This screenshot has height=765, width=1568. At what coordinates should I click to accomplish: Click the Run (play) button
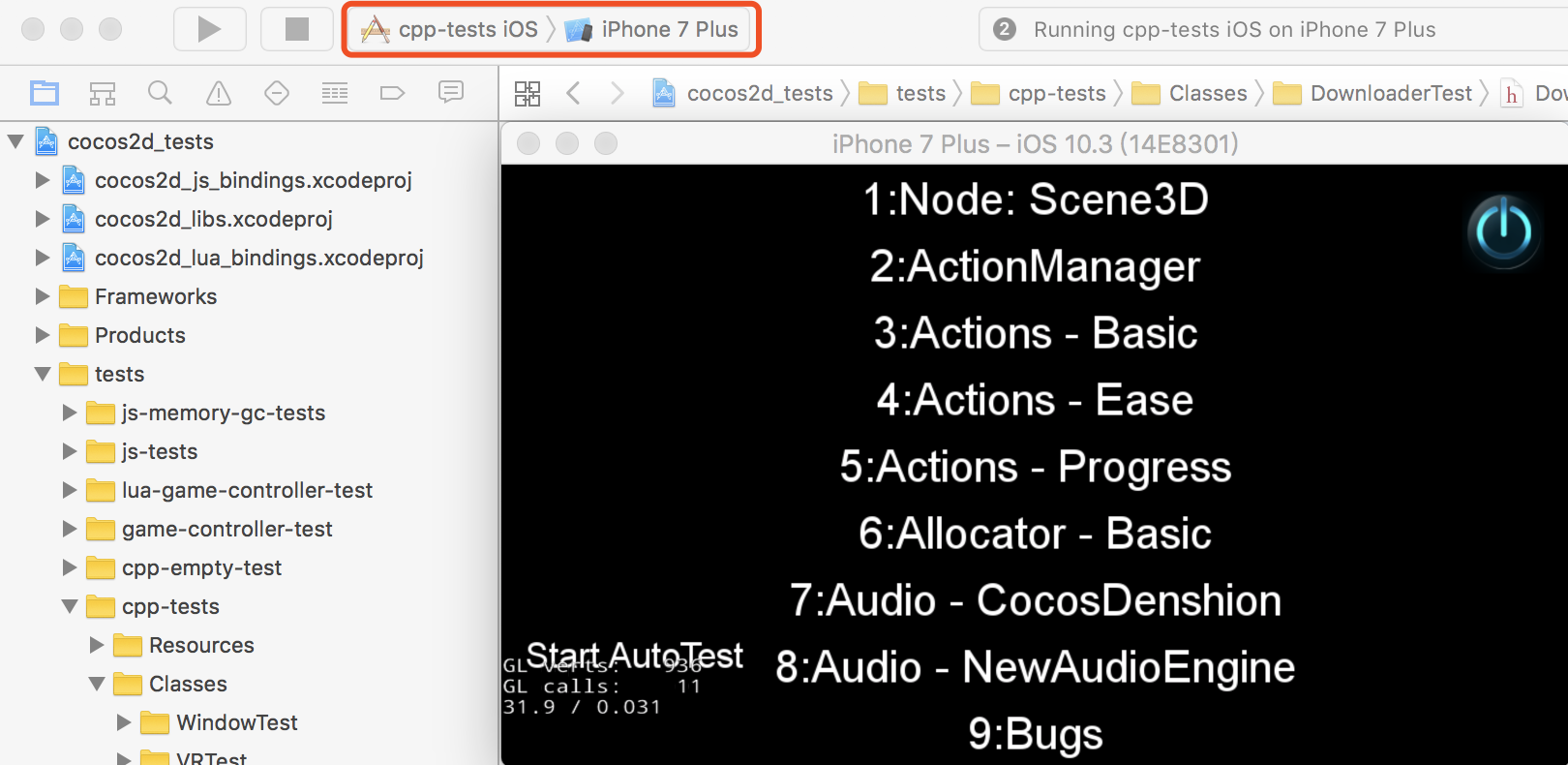(209, 29)
